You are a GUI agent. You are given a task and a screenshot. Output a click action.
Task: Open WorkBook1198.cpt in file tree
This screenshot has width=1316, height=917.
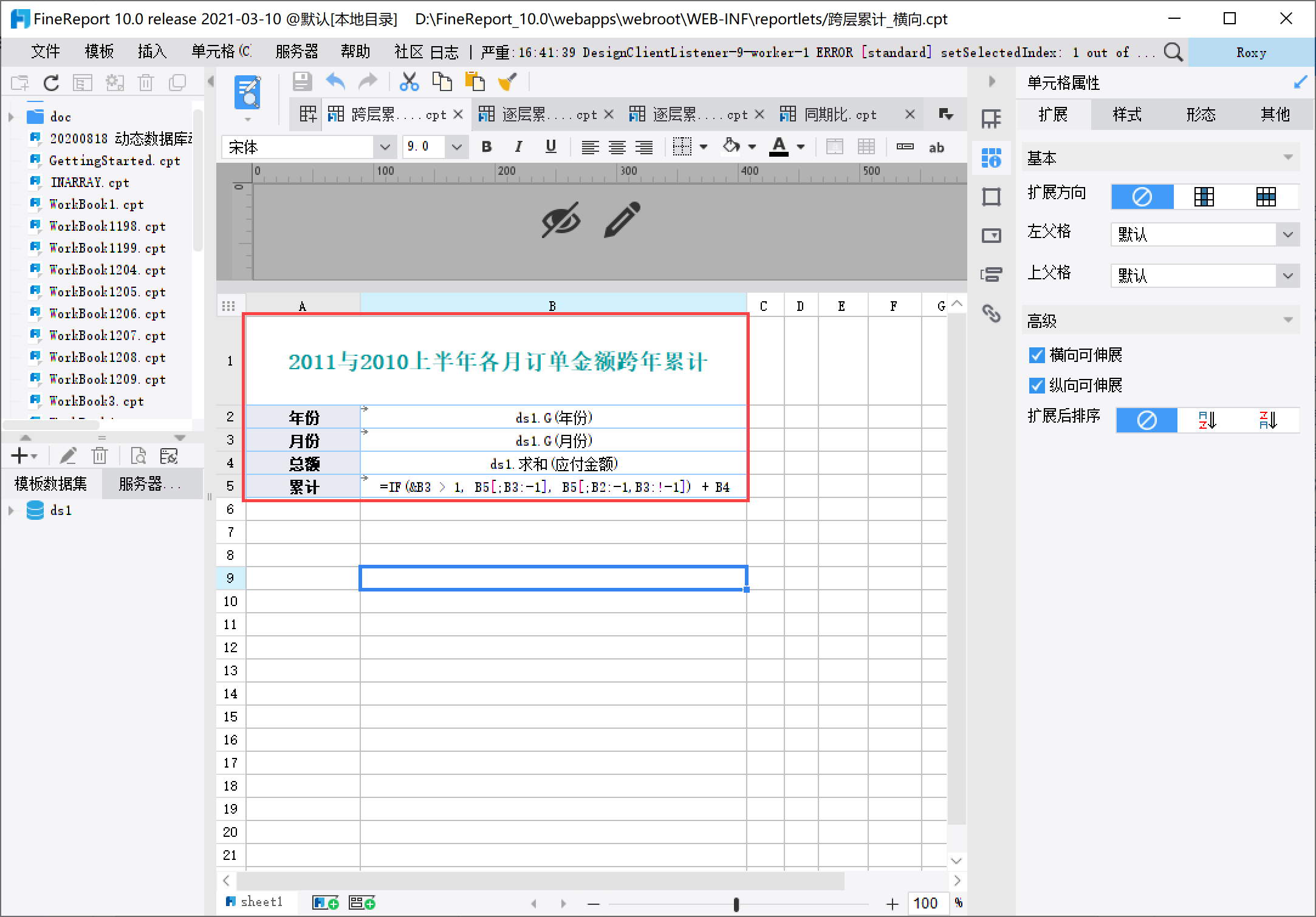click(107, 227)
